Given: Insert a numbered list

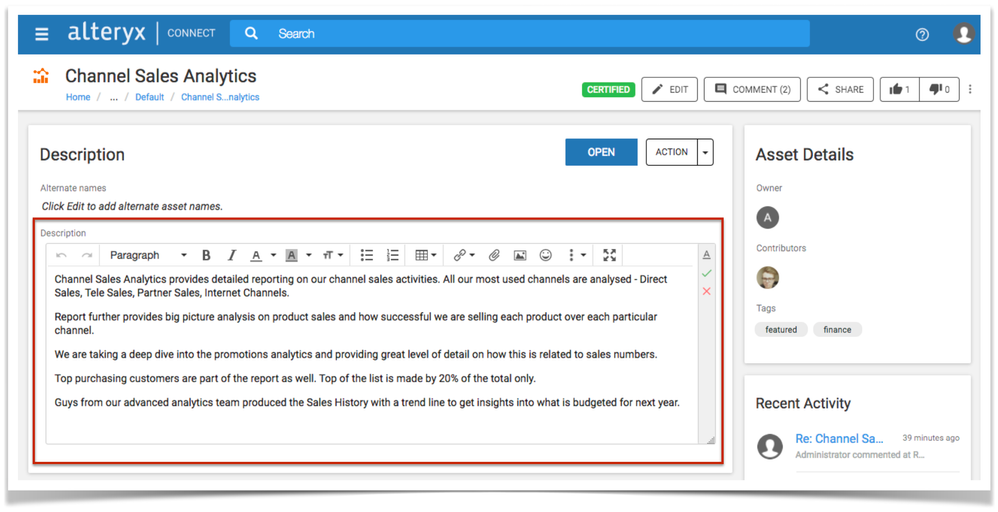Looking at the screenshot, I should pos(392,255).
